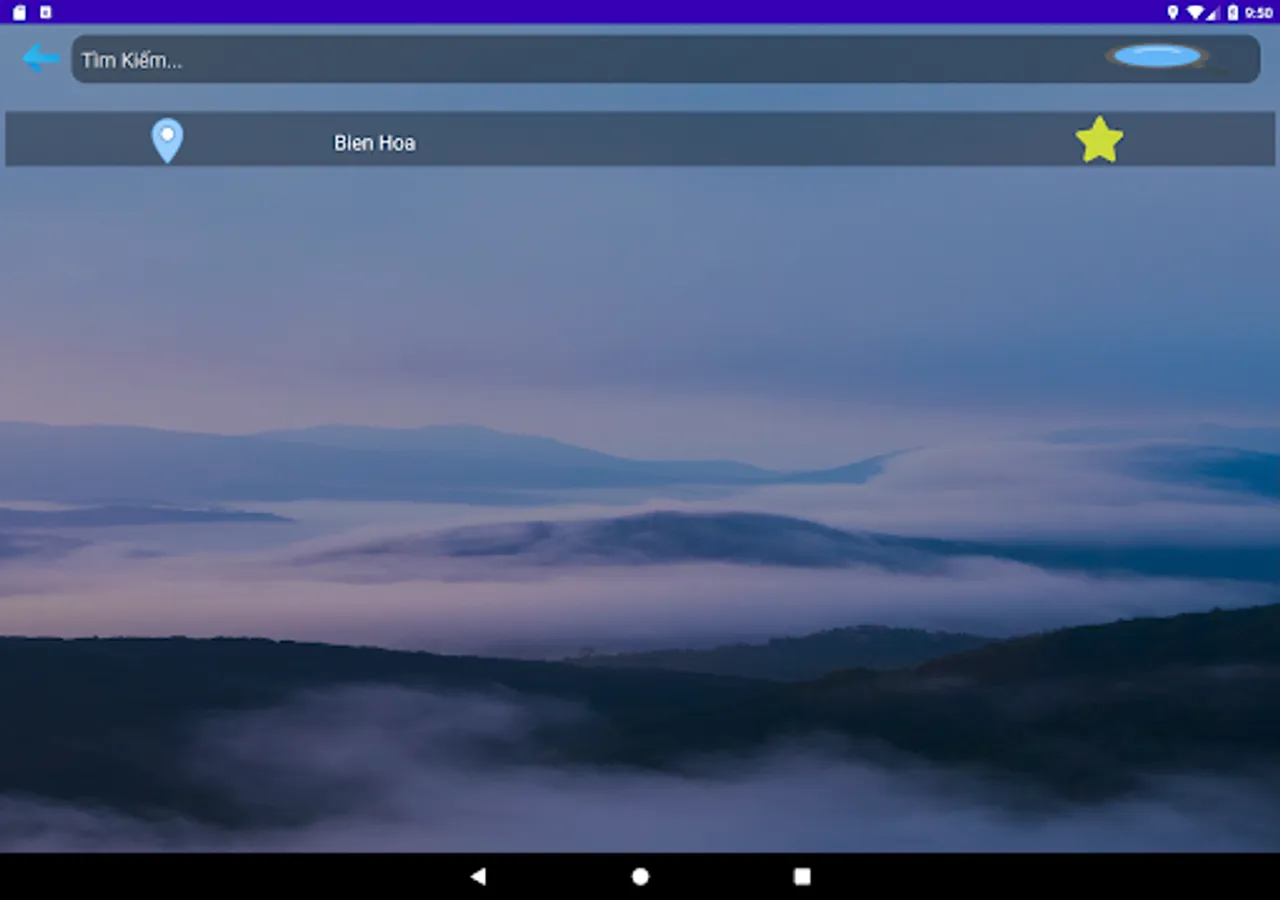Open recent apps with the square button

tap(802, 876)
